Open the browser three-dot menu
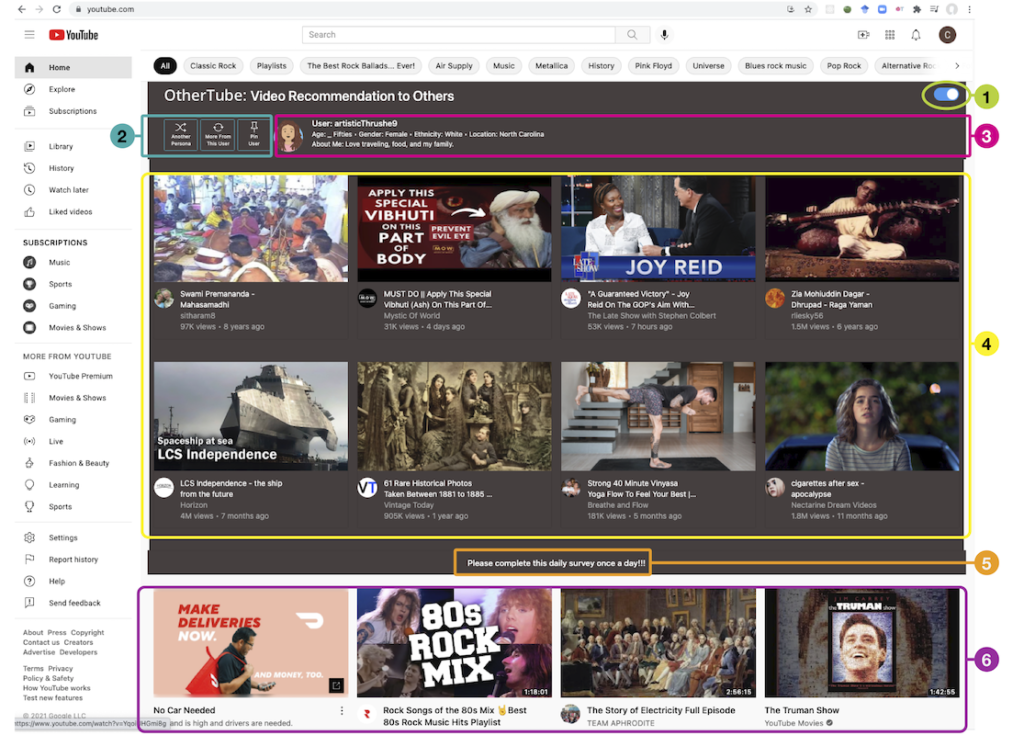 tap(969, 9)
